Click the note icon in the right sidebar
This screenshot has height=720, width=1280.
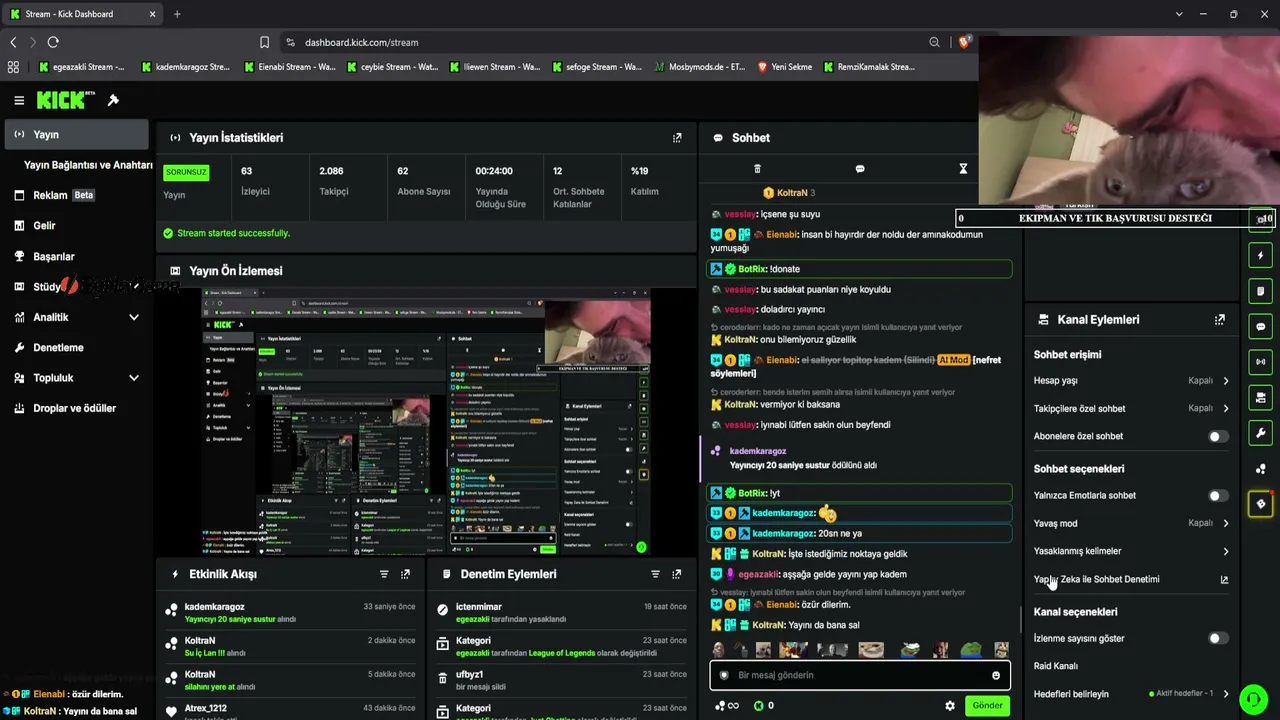pyautogui.click(x=1261, y=291)
